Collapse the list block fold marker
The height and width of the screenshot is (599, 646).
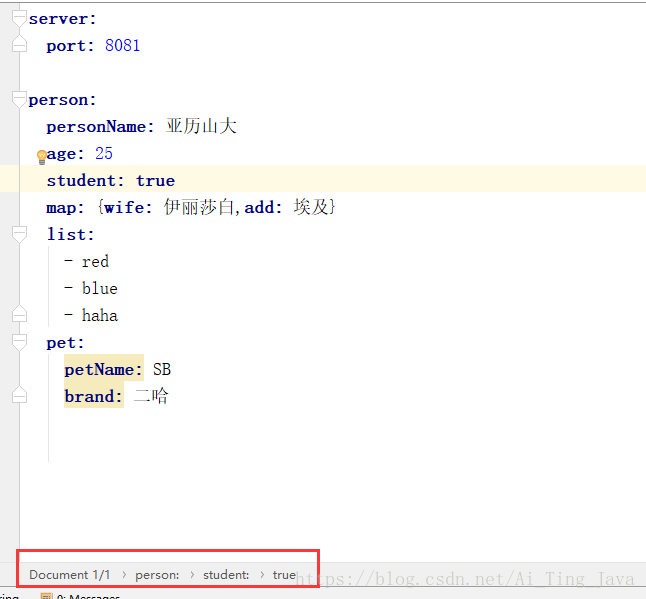click(x=19, y=234)
